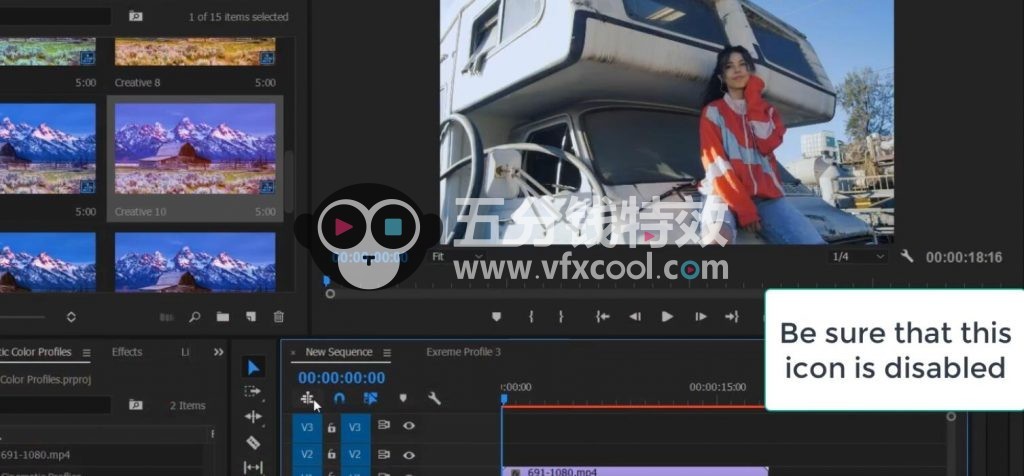
Task: Click lower project search field
Action: click(55, 405)
